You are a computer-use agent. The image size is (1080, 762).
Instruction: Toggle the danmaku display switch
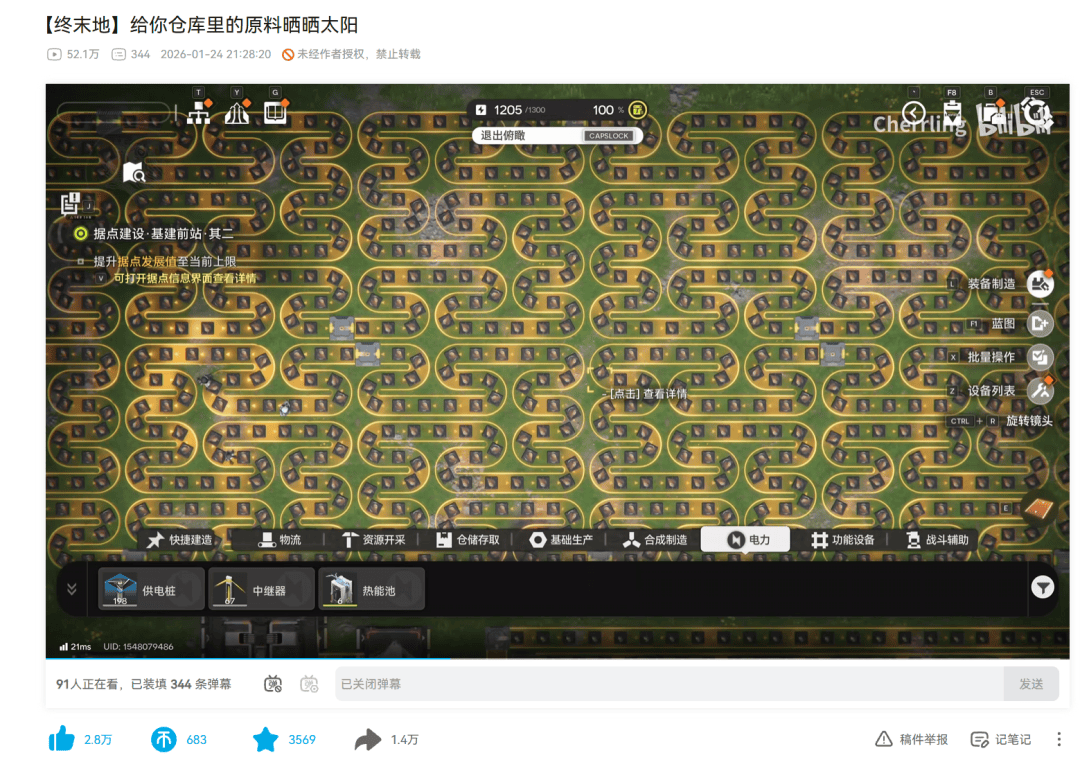(273, 684)
